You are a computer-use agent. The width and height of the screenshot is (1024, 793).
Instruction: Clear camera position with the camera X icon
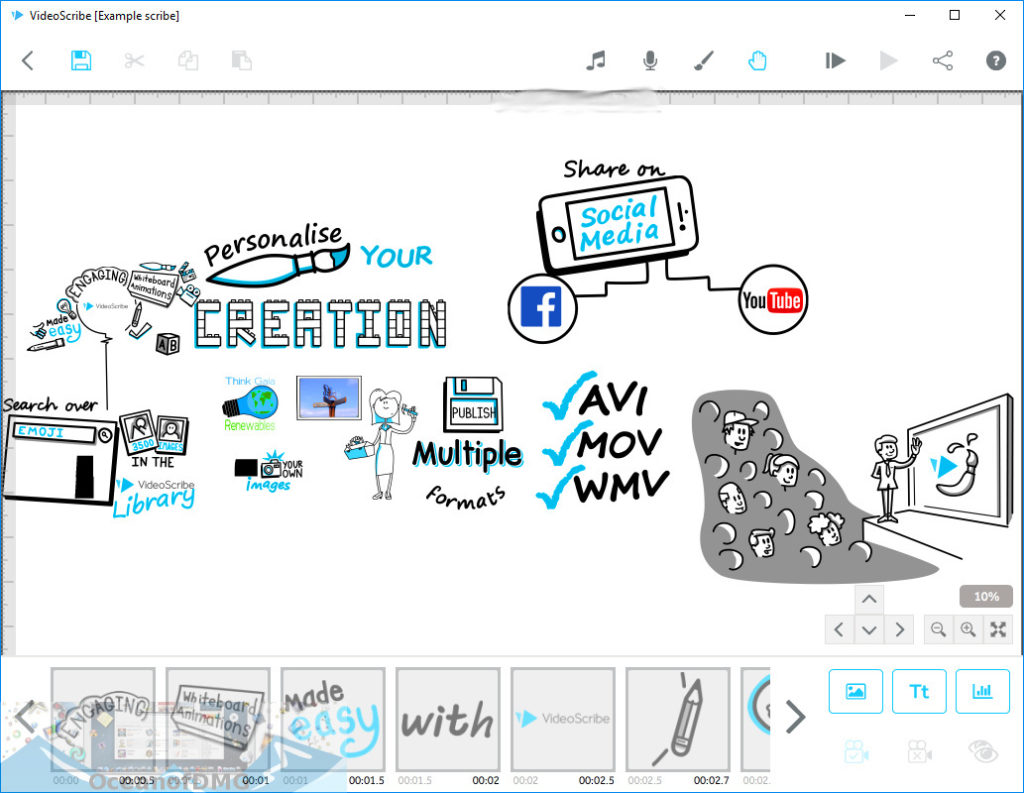coord(919,752)
